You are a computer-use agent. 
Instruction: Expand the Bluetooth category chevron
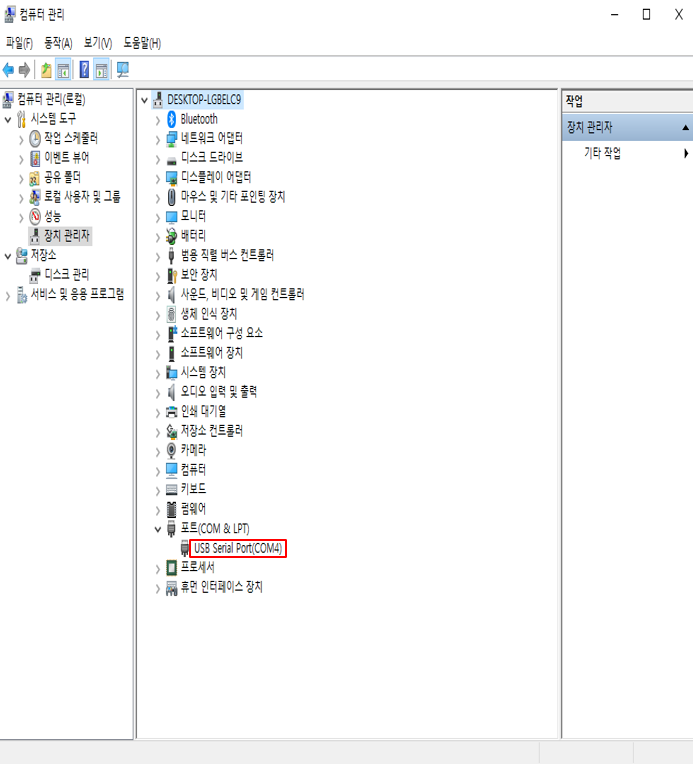158,120
